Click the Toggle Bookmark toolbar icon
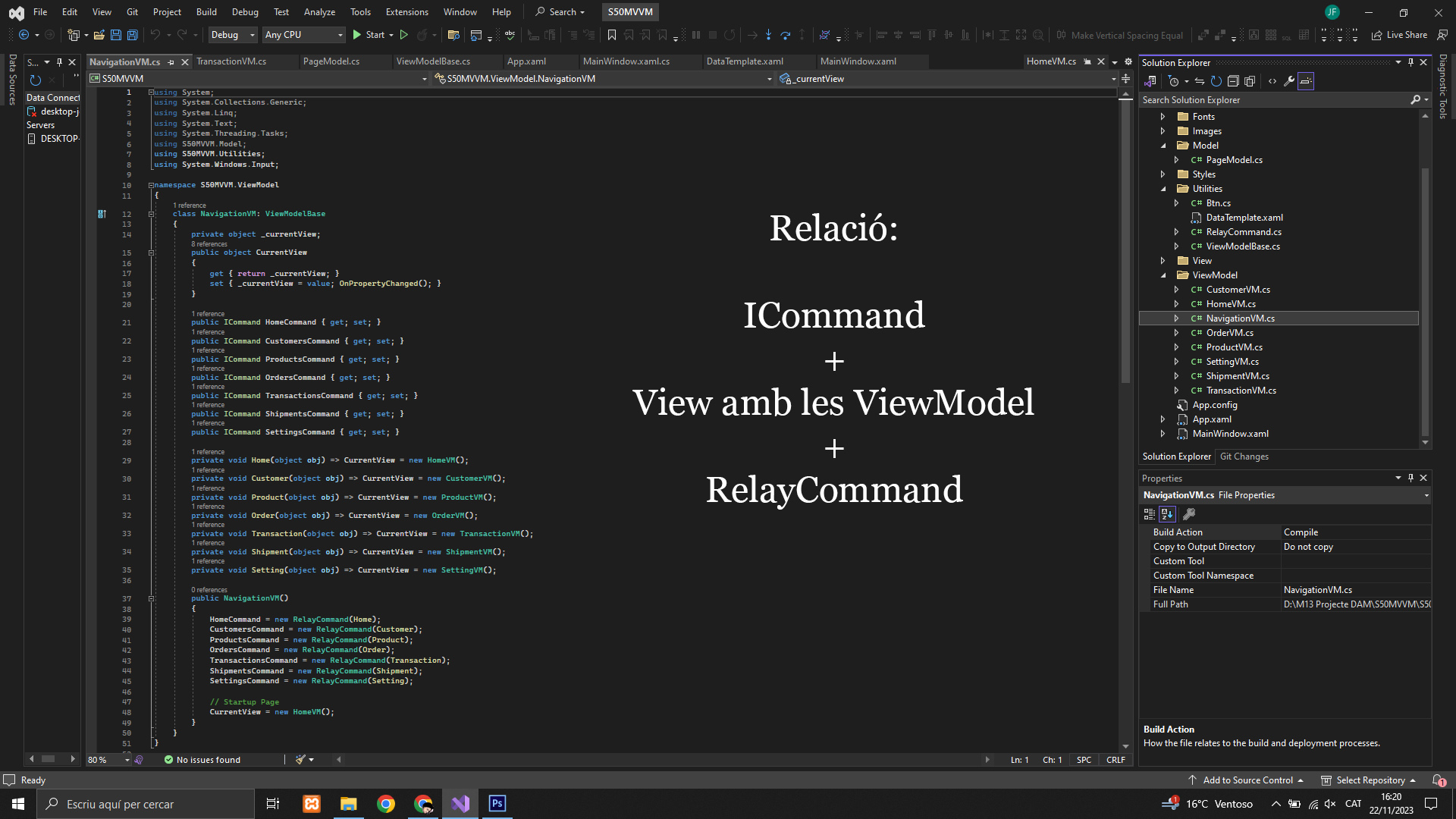Image resolution: width=1456 pixels, height=819 pixels. pyautogui.click(x=611, y=35)
